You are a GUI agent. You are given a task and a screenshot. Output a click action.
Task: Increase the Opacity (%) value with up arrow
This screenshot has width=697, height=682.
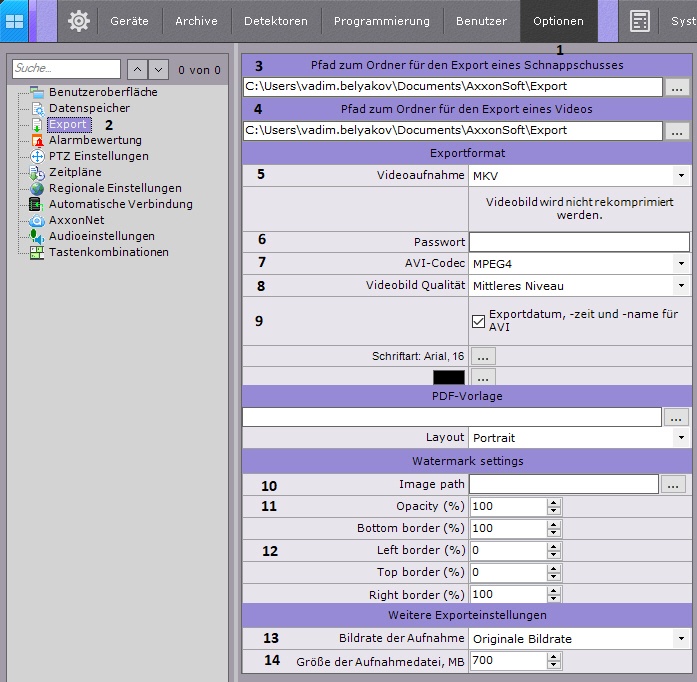pyautogui.click(x=553, y=503)
